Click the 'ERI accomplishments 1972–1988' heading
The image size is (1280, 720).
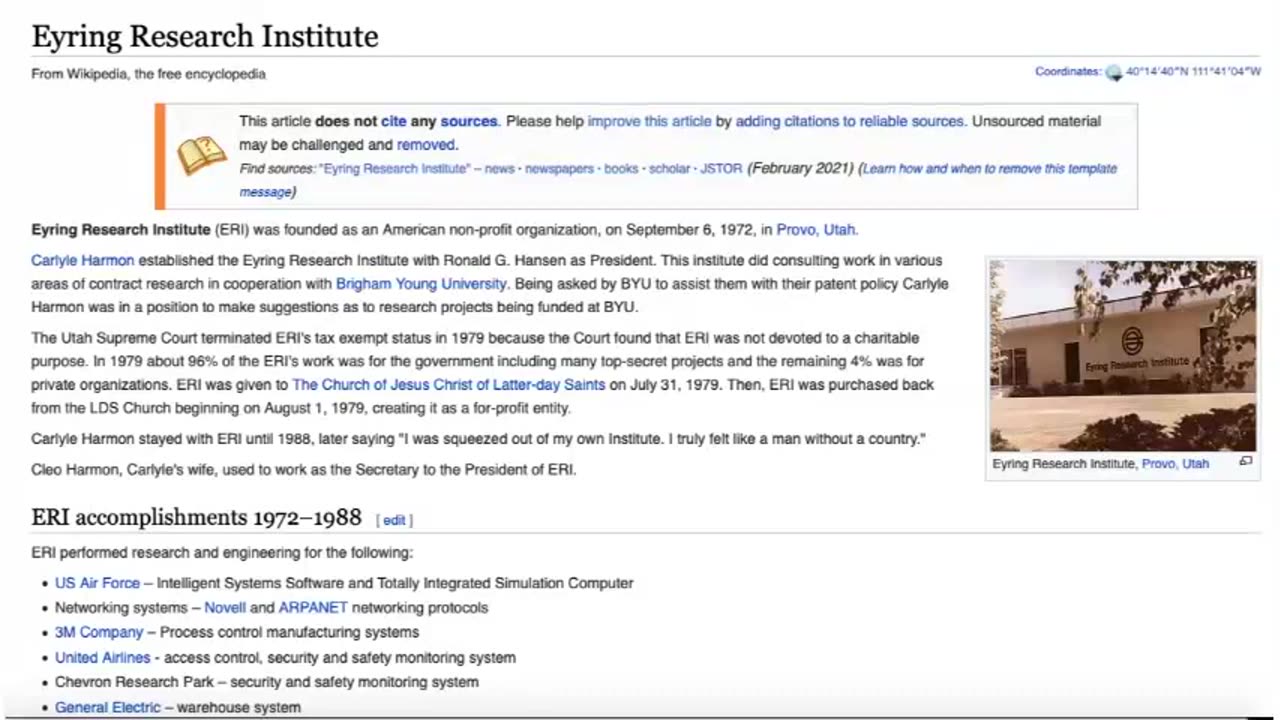[x=196, y=517]
